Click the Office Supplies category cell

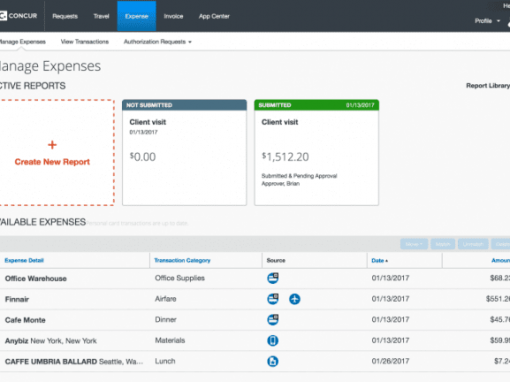coord(180,278)
